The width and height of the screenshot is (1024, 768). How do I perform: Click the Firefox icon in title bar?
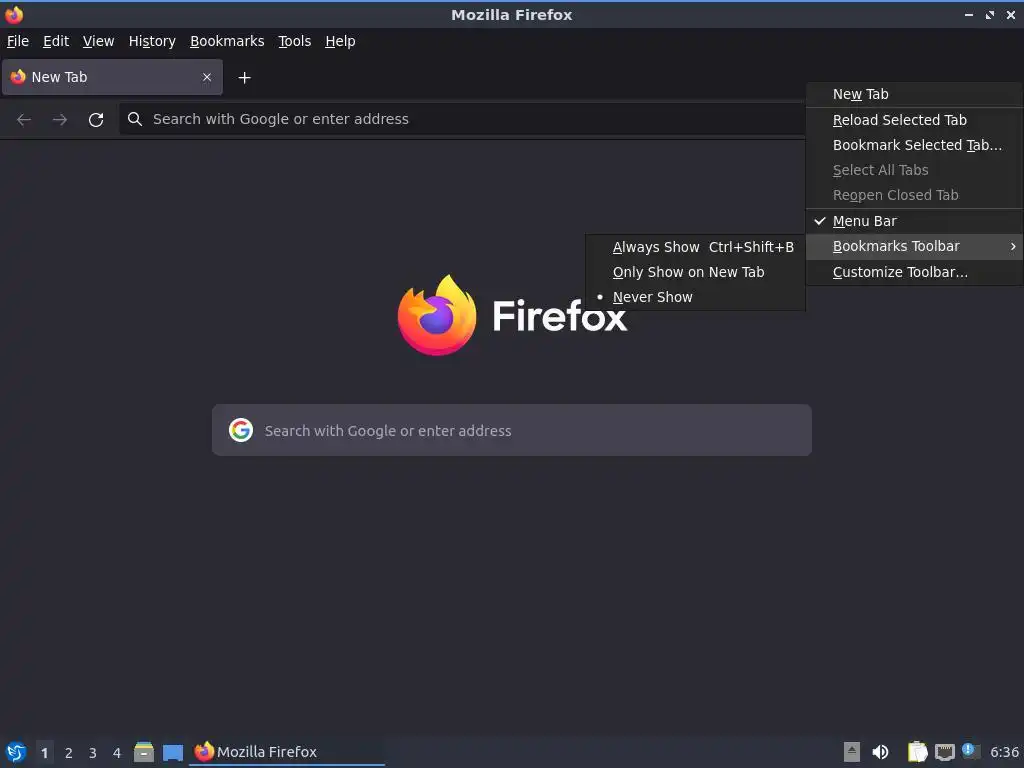14,14
